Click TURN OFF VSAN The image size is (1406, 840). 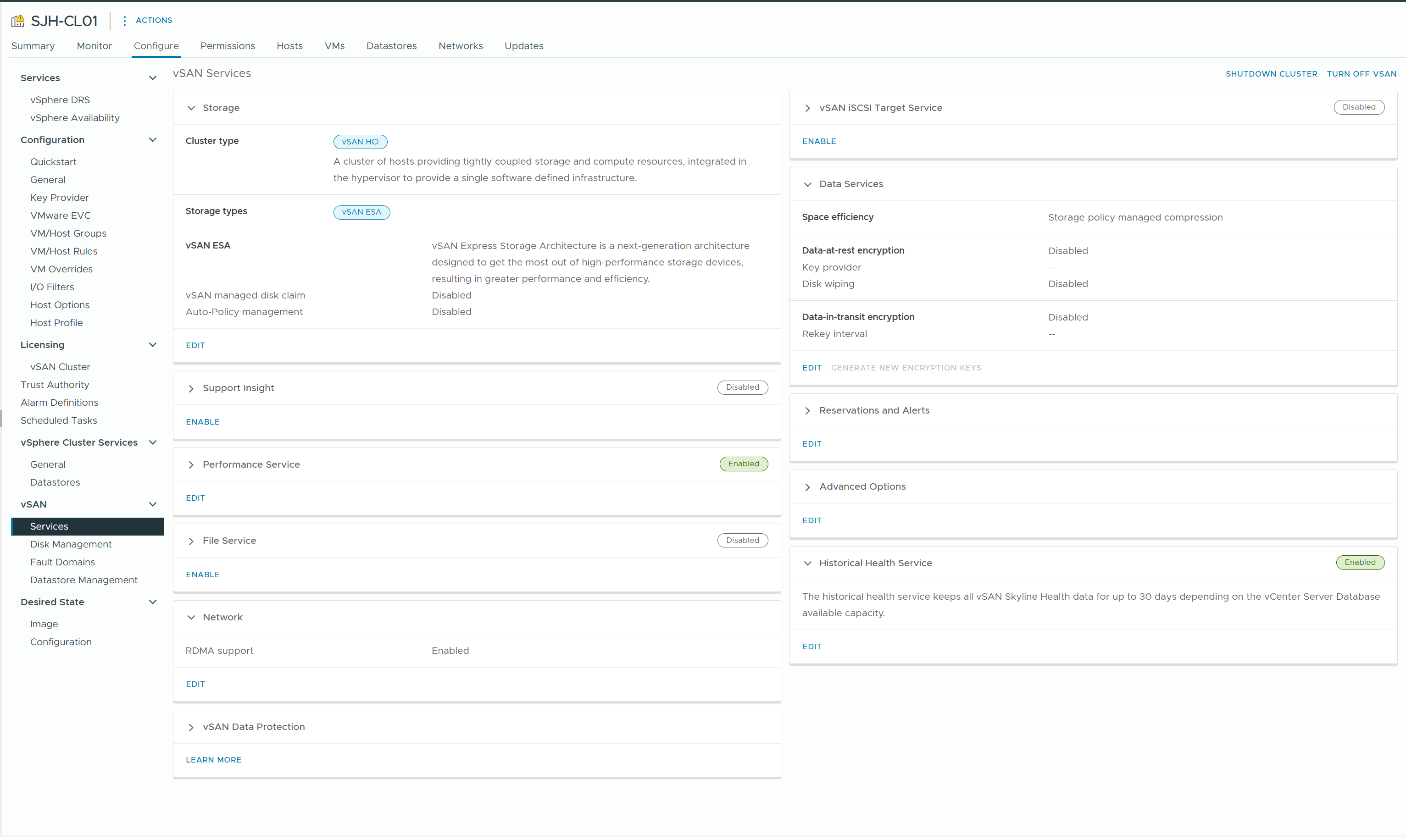pyautogui.click(x=1362, y=73)
